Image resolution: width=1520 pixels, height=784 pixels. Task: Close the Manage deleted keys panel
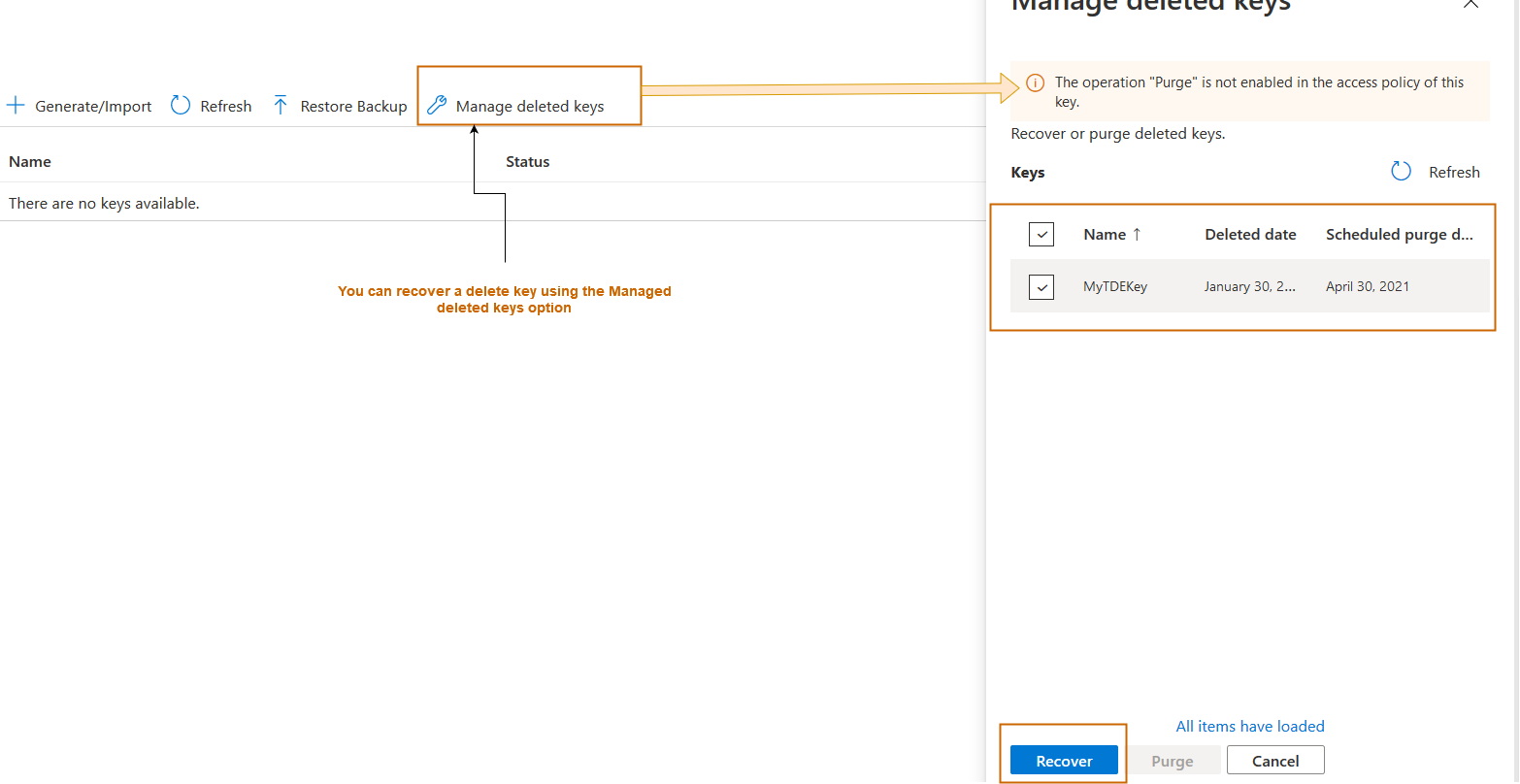click(1470, 5)
